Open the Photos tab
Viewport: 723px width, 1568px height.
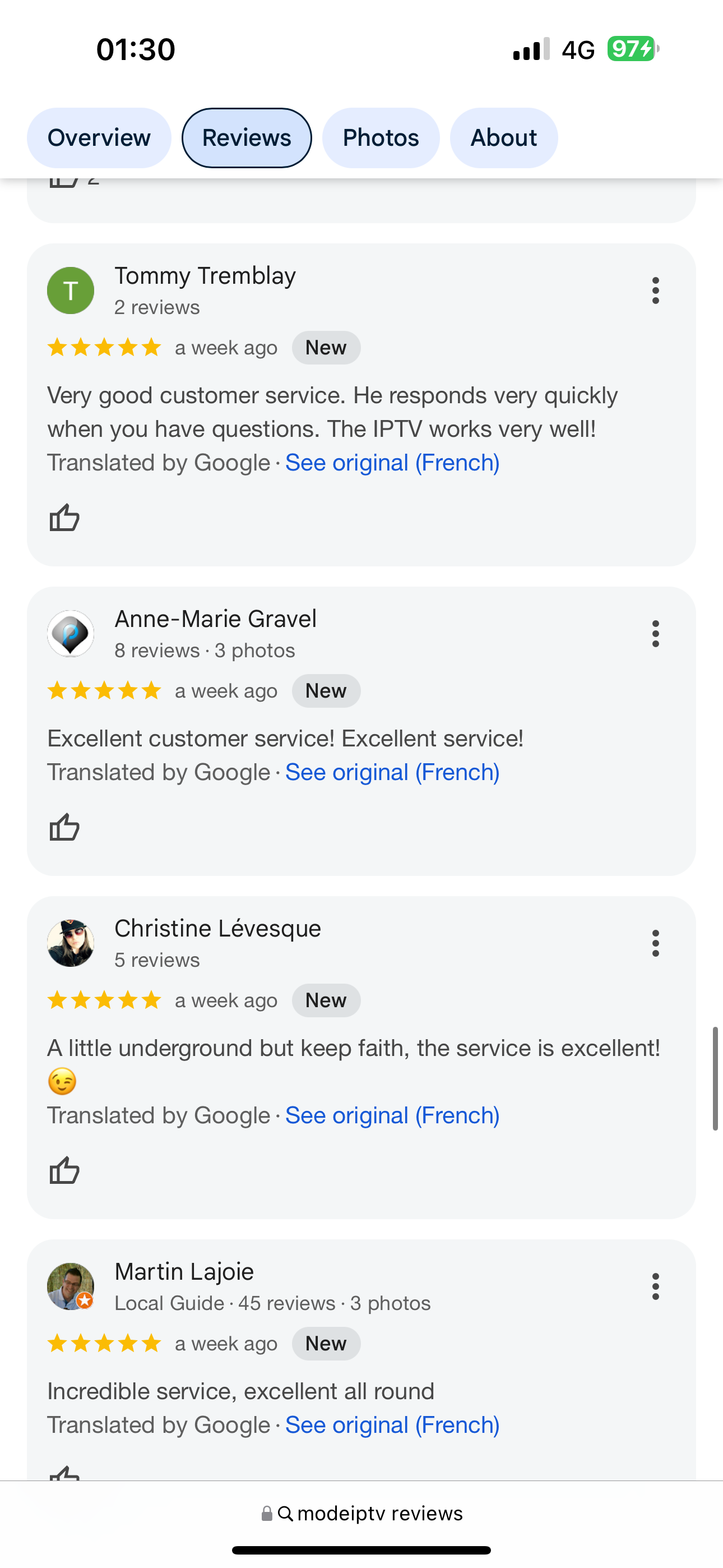point(381,137)
